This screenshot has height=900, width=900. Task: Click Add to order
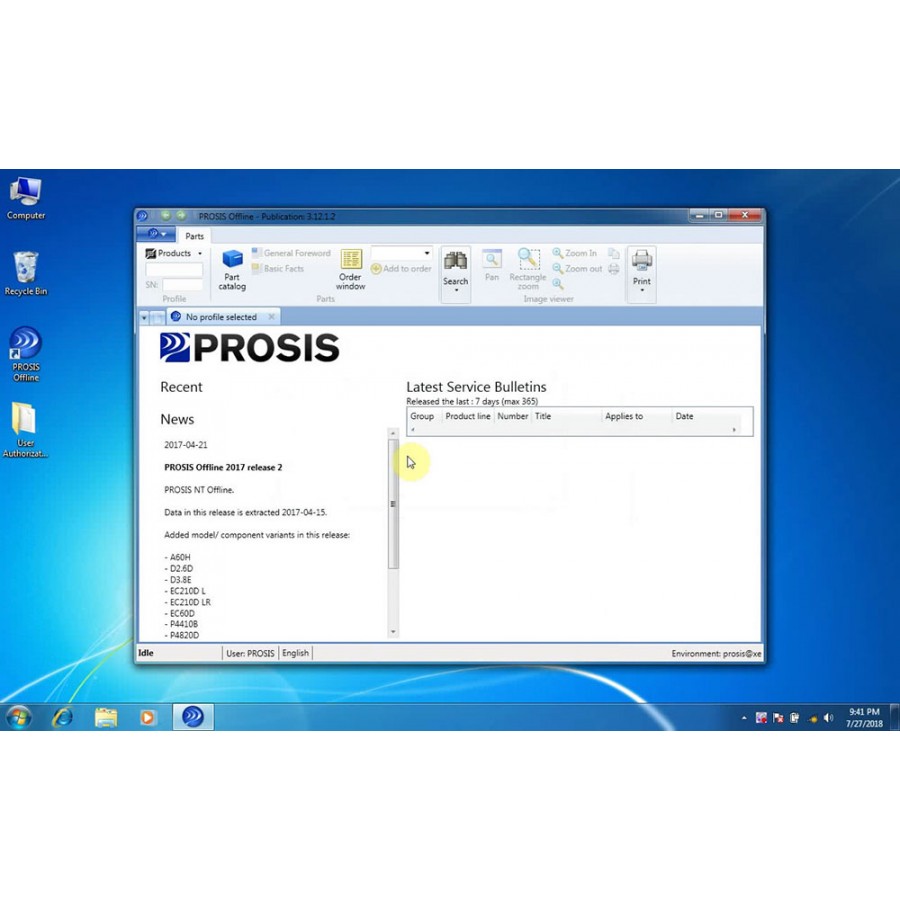tap(401, 269)
